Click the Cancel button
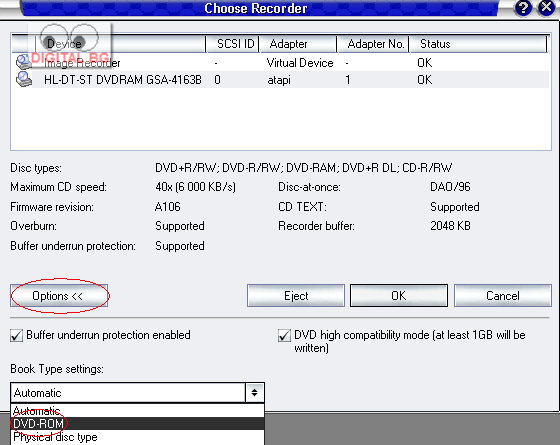Viewport: 560px width, 445px height. coord(502,296)
